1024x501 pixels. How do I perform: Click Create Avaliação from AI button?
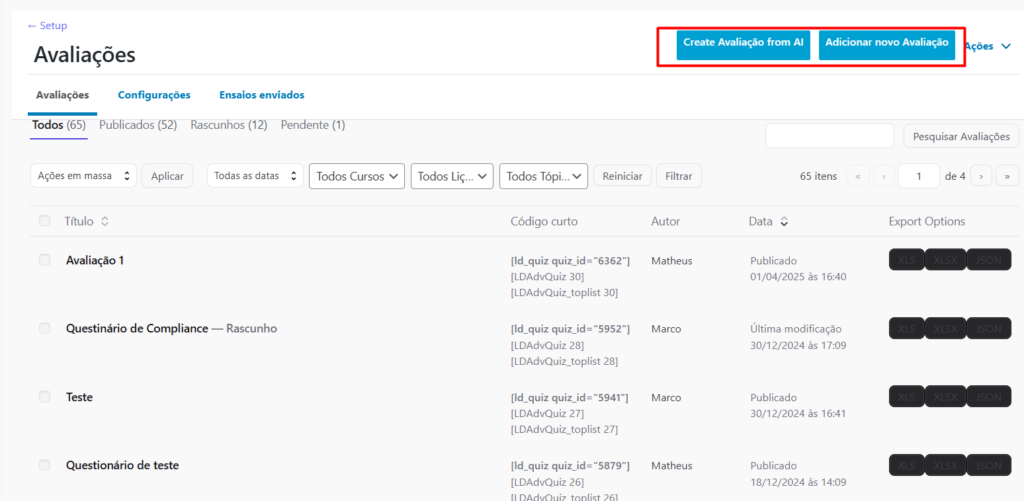[x=743, y=44]
